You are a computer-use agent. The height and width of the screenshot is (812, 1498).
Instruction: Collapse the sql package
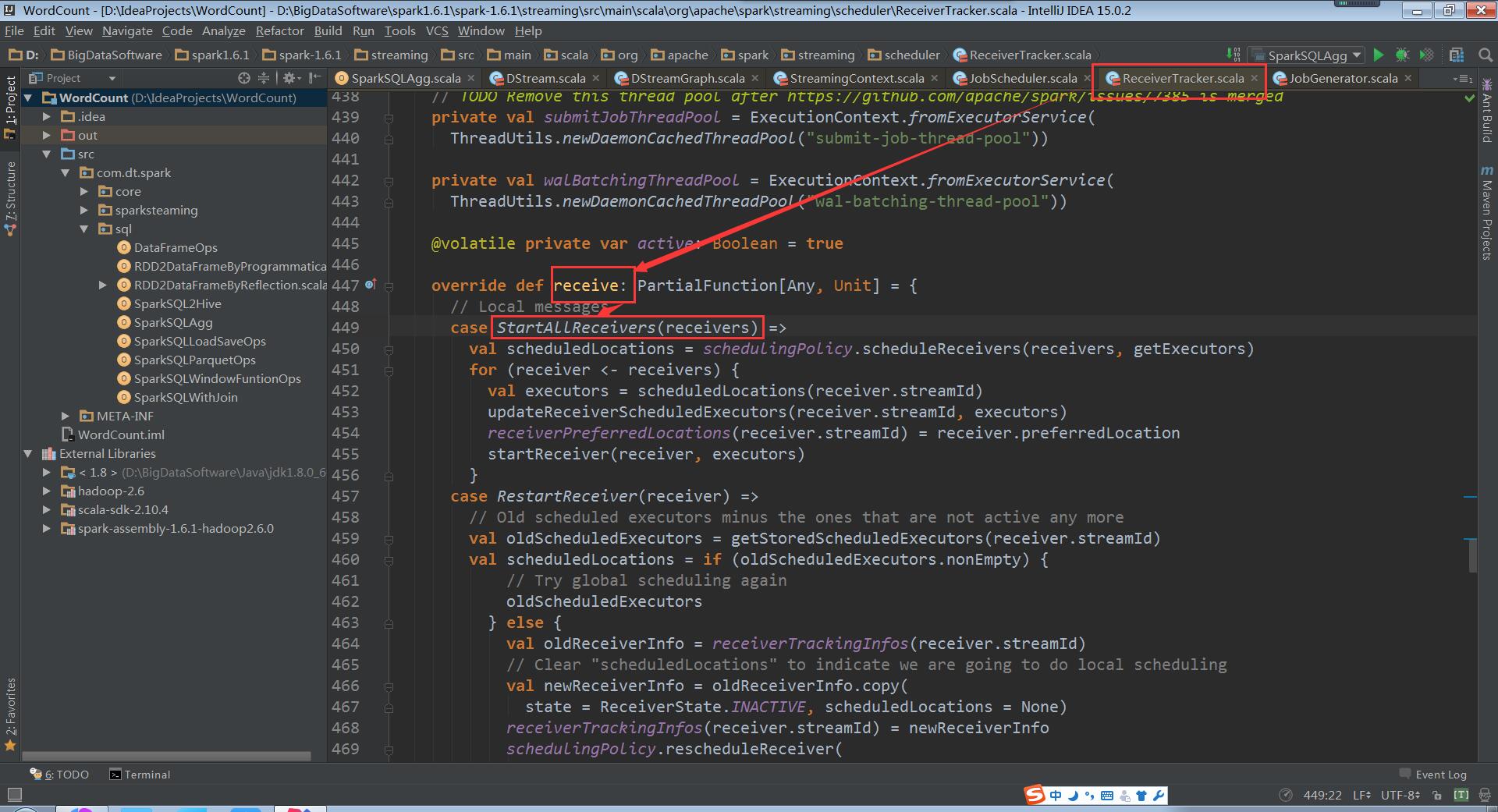[84, 229]
